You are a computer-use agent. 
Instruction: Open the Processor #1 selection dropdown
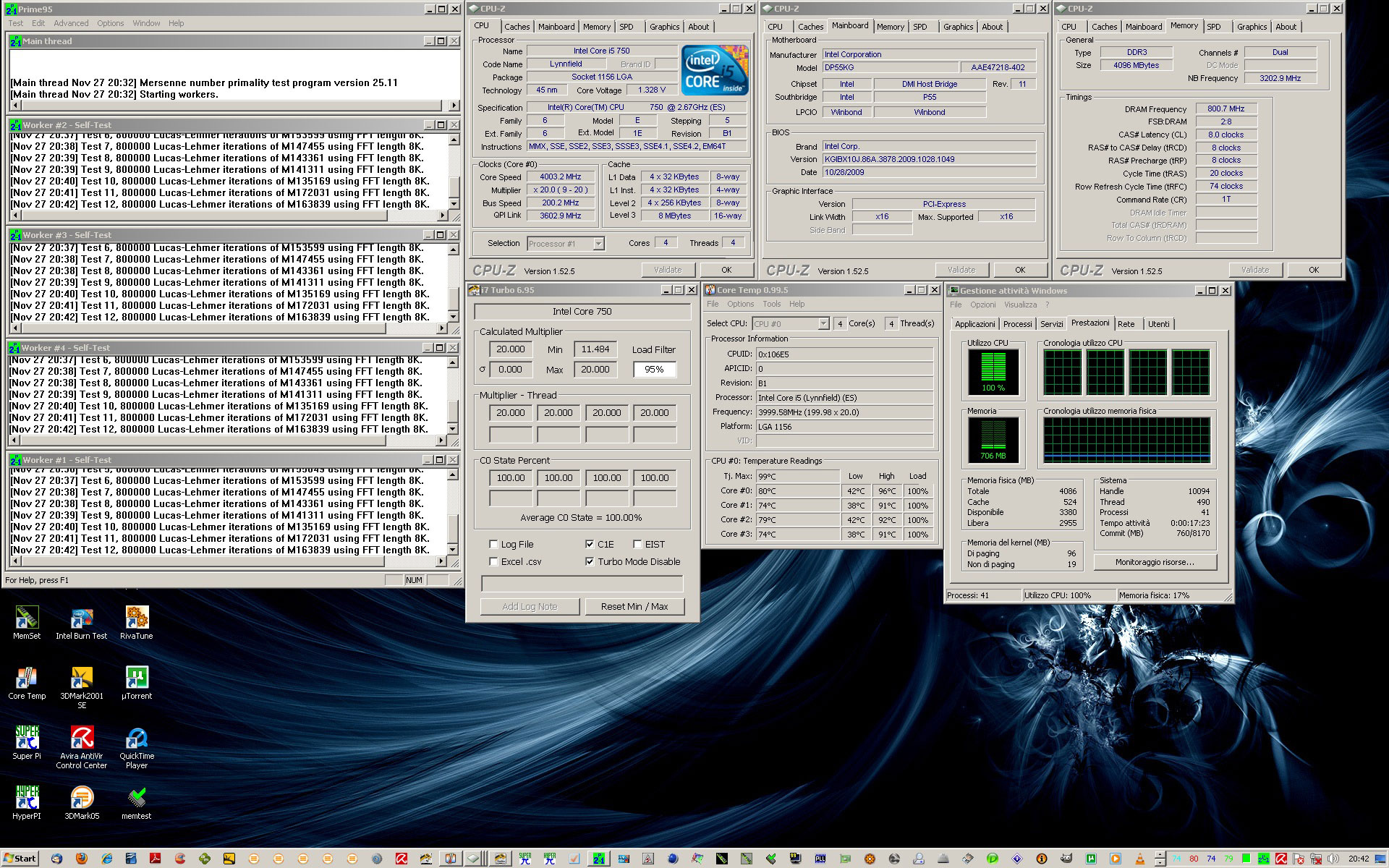coord(598,244)
